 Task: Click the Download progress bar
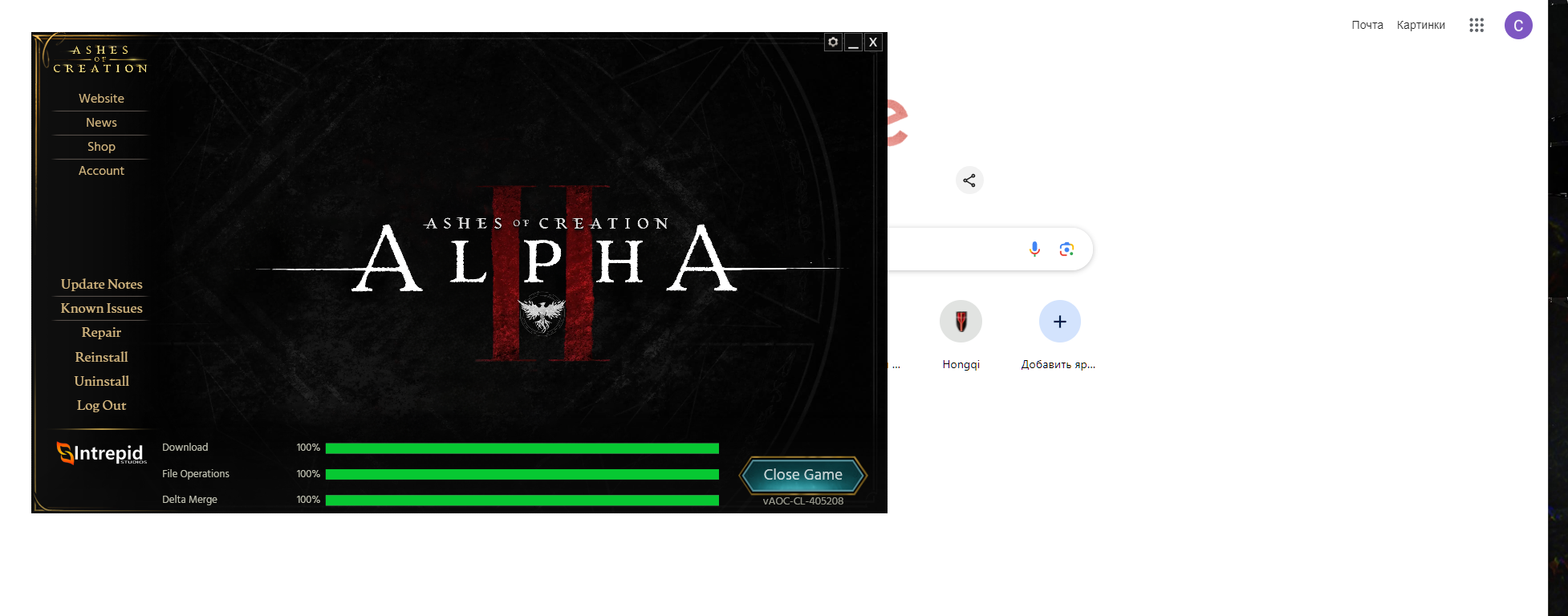[522, 448]
